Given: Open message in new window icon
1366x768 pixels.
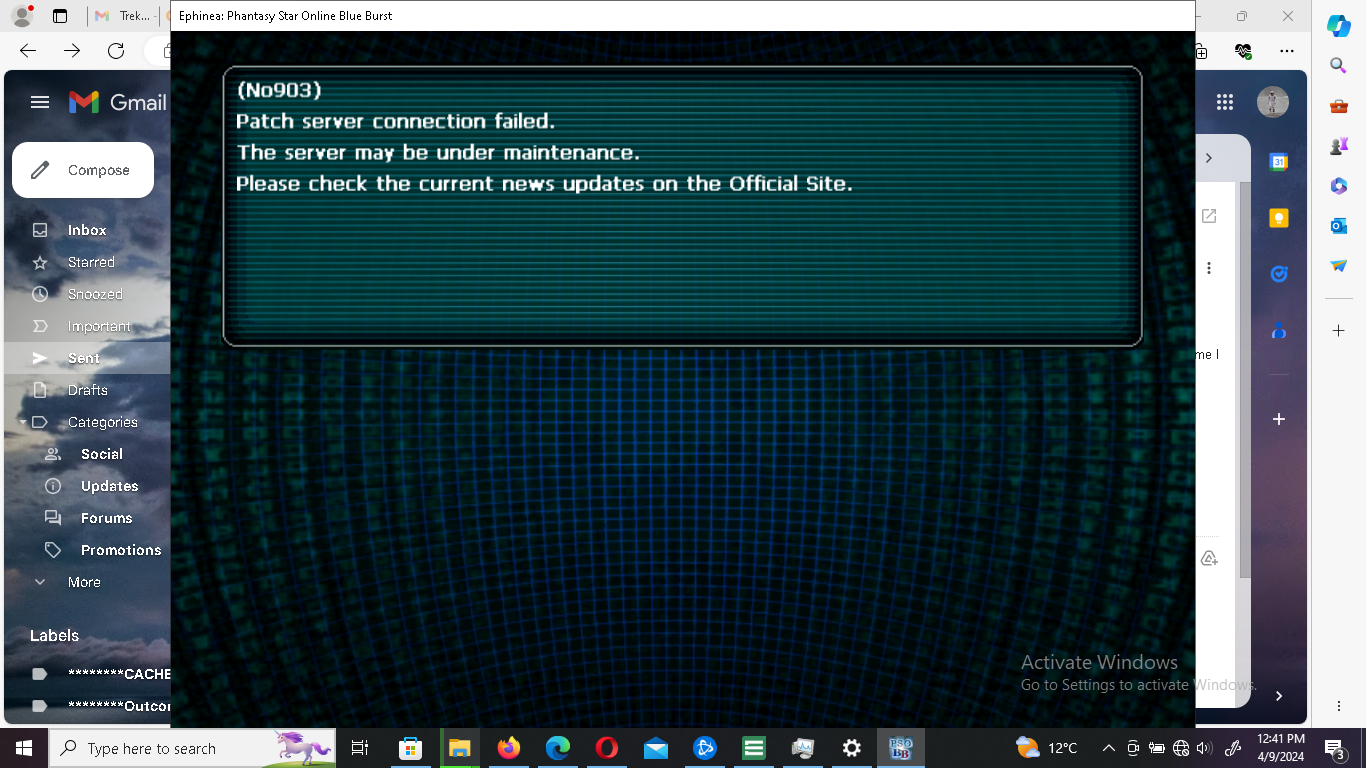Looking at the screenshot, I should pos(1209,216).
